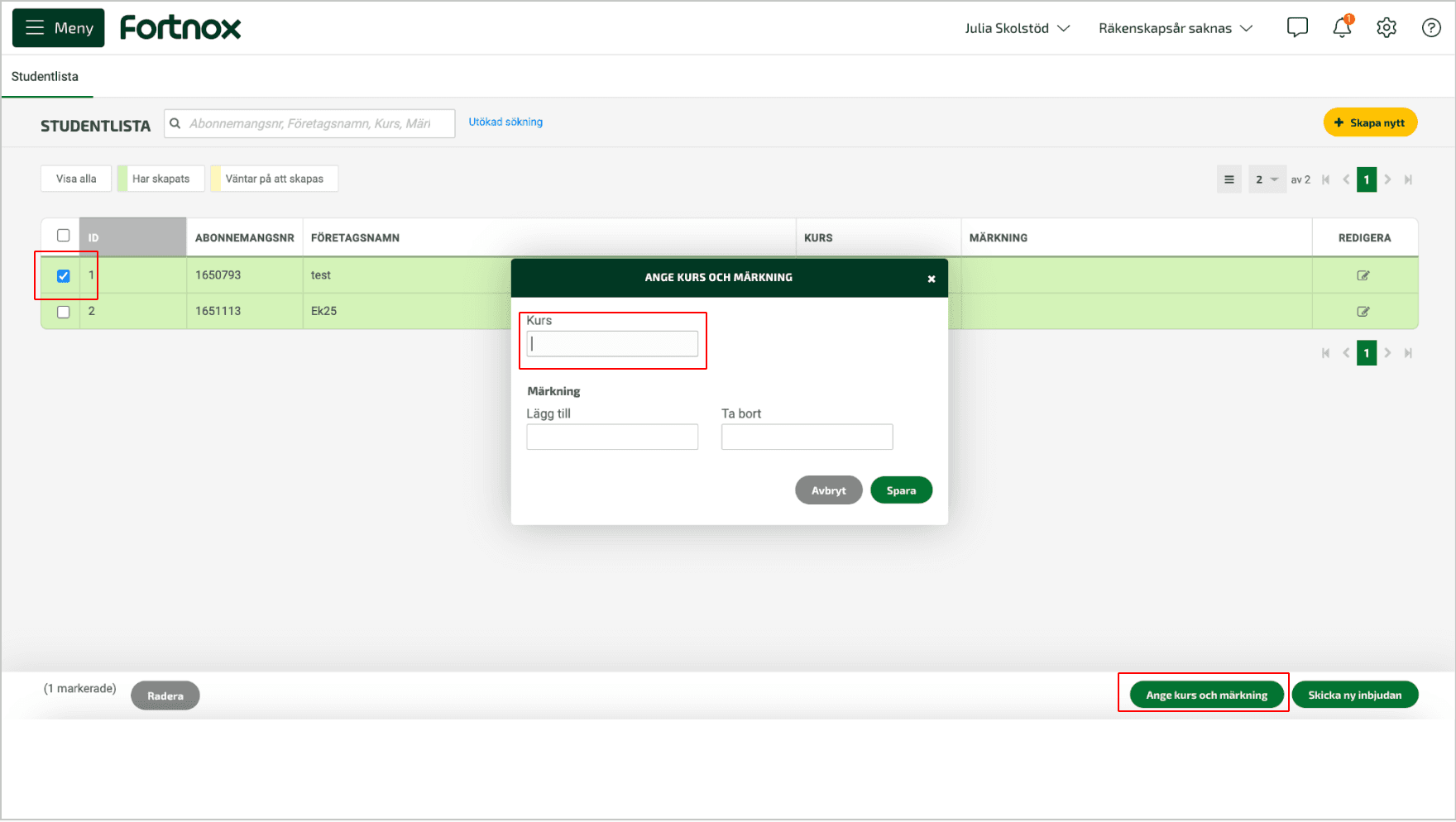Image resolution: width=1456 pixels, height=822 pixels.
Task: Click Spara in the dialog
Action: pyautogui.click(x=902, y=490)
